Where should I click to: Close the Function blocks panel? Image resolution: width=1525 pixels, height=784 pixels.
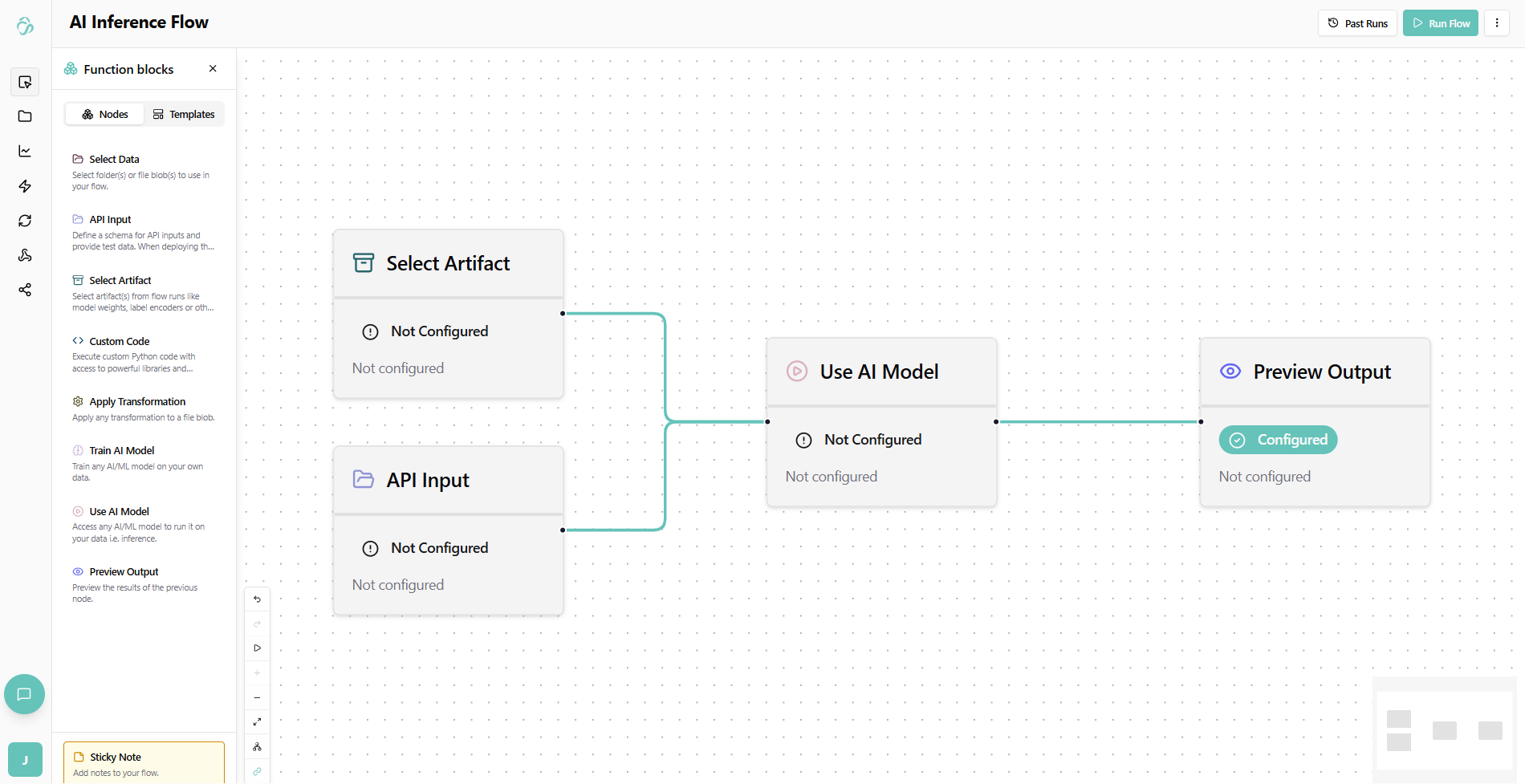pyautogui.click(x=213, y=69)
